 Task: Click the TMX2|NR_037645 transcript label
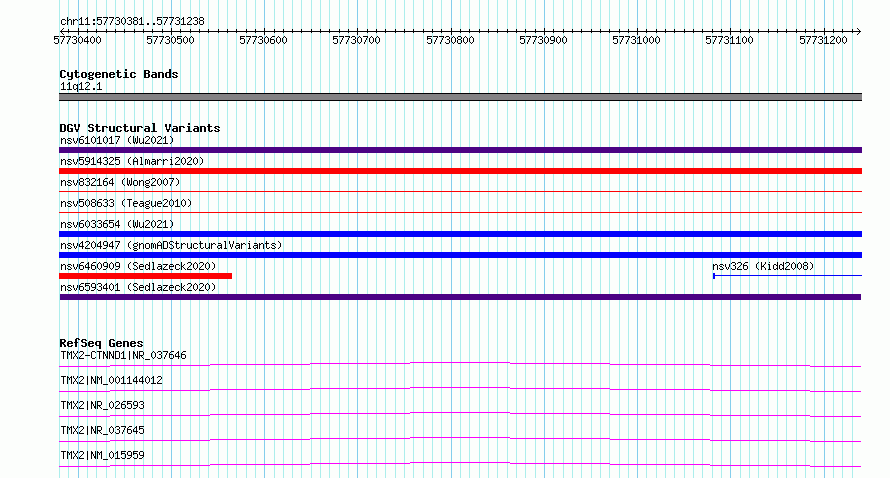coord(102,430)
